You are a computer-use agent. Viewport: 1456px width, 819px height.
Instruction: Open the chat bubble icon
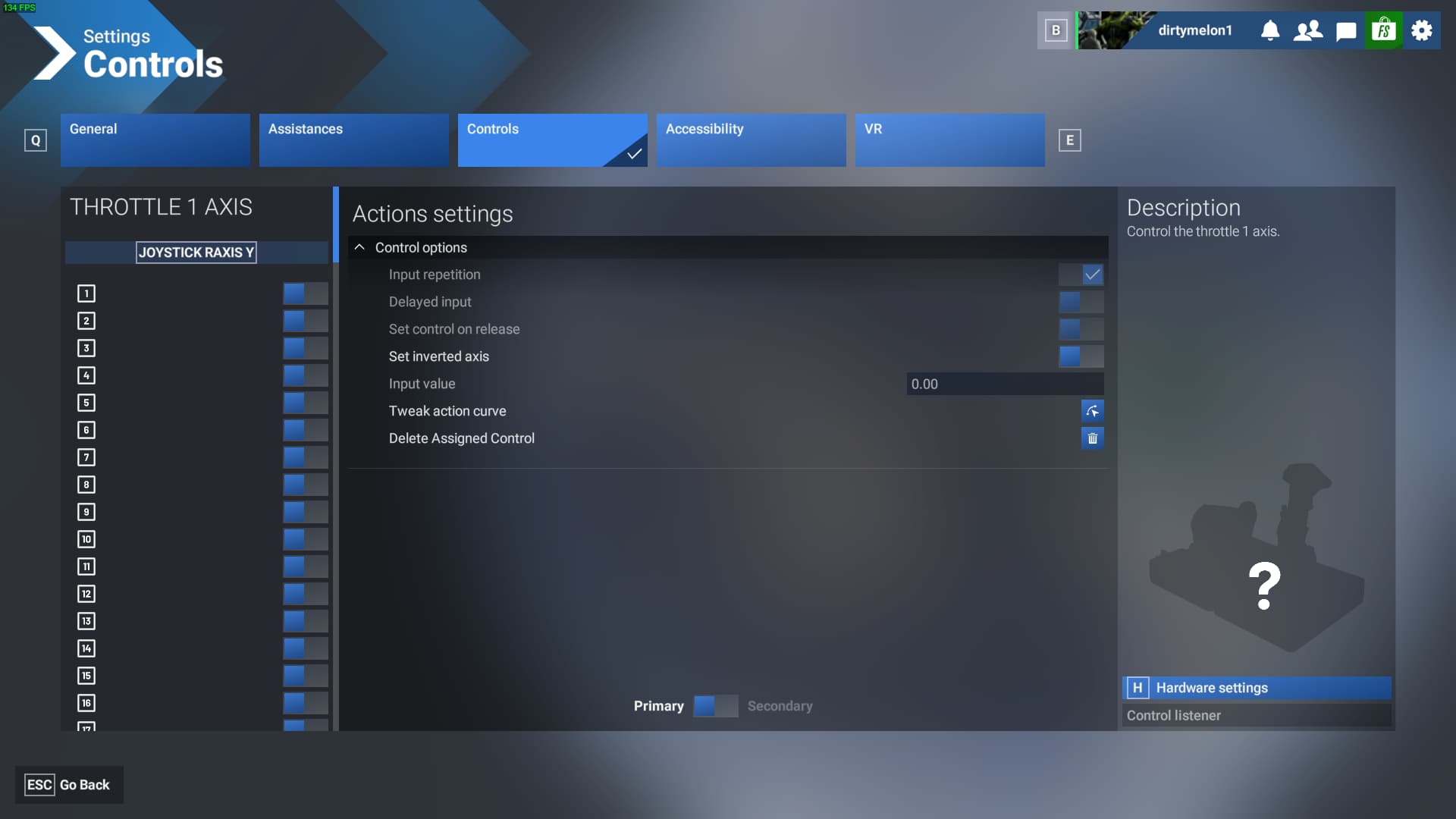pos(1346,30)
